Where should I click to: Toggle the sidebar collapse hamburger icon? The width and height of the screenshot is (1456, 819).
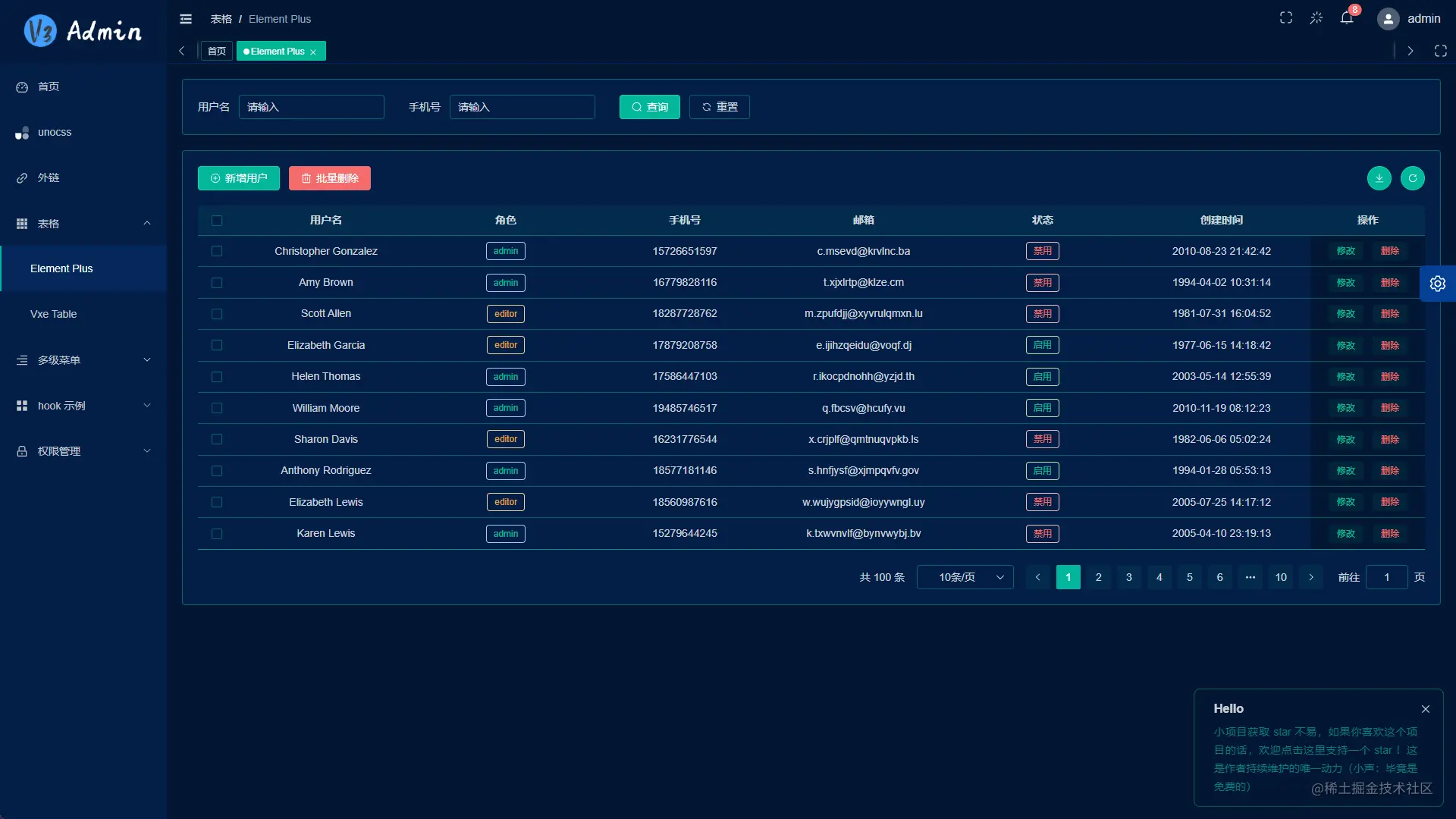coord(185,19)
